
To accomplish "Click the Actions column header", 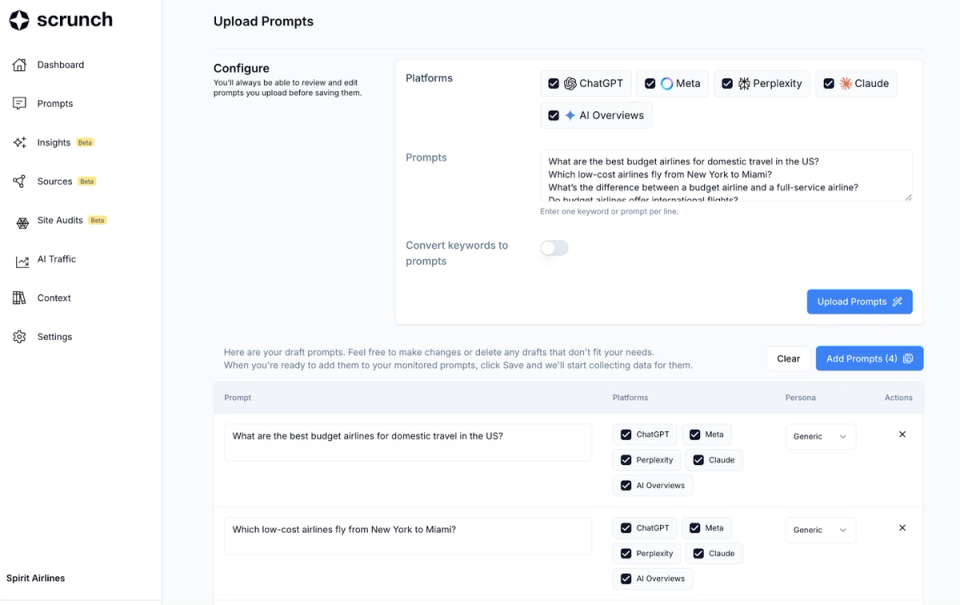I will click(898, 397).
